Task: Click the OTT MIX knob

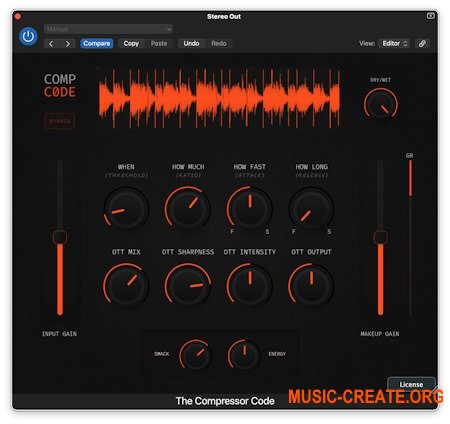Action: coord(126,286)
